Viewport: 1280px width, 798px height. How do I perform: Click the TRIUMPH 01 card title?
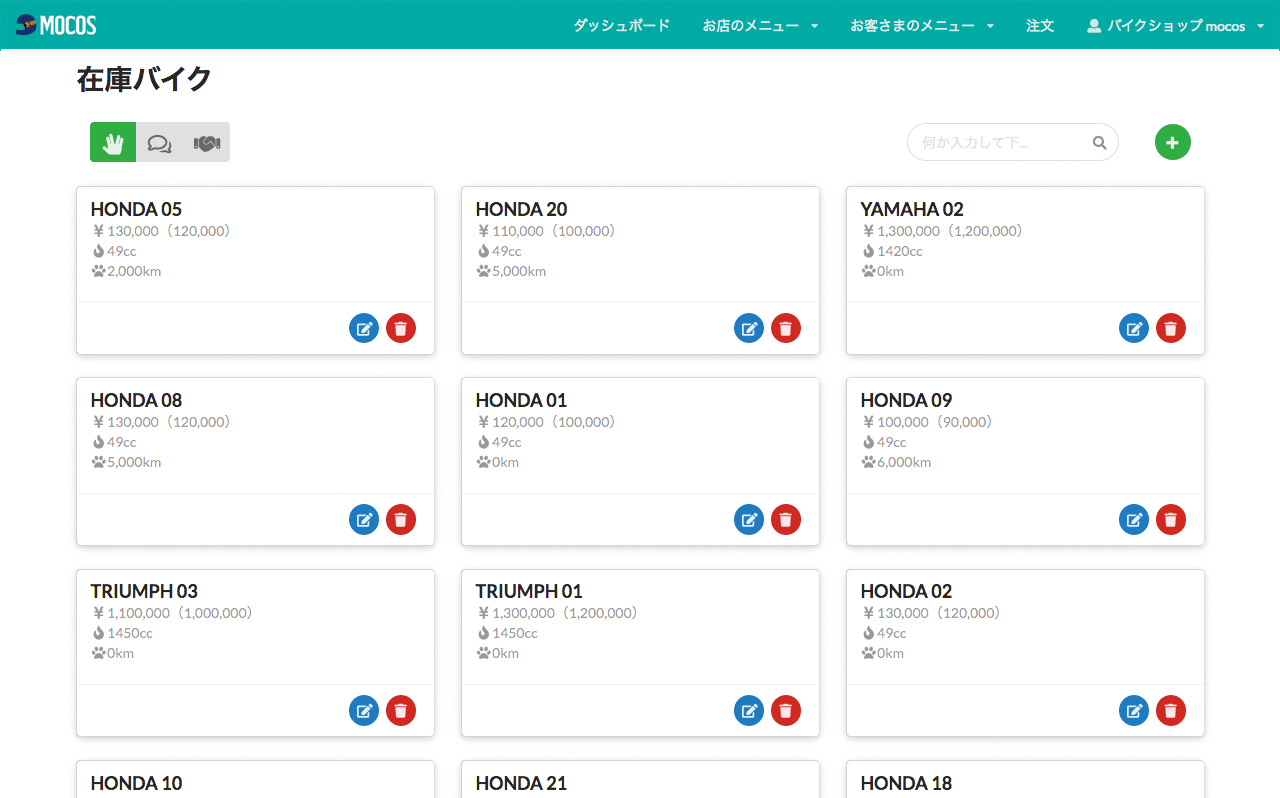coord(529,591)
